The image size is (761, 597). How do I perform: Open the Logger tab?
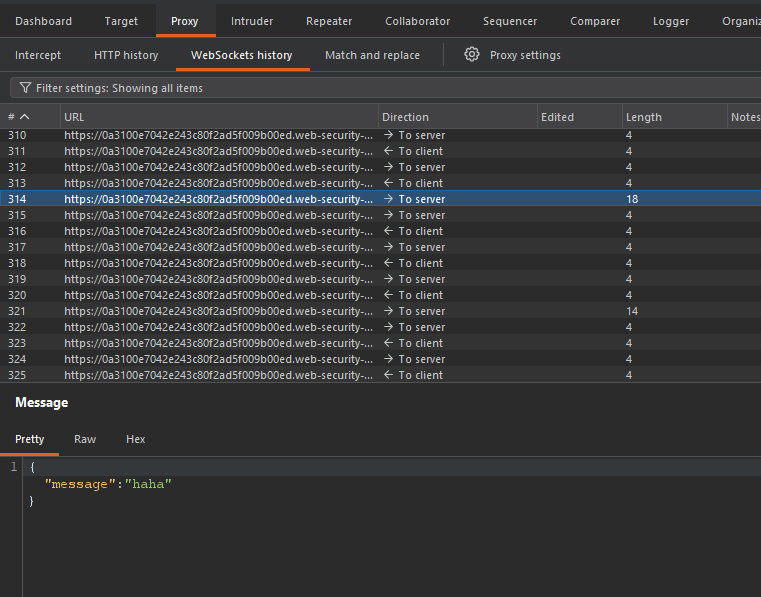click(671, 21)
